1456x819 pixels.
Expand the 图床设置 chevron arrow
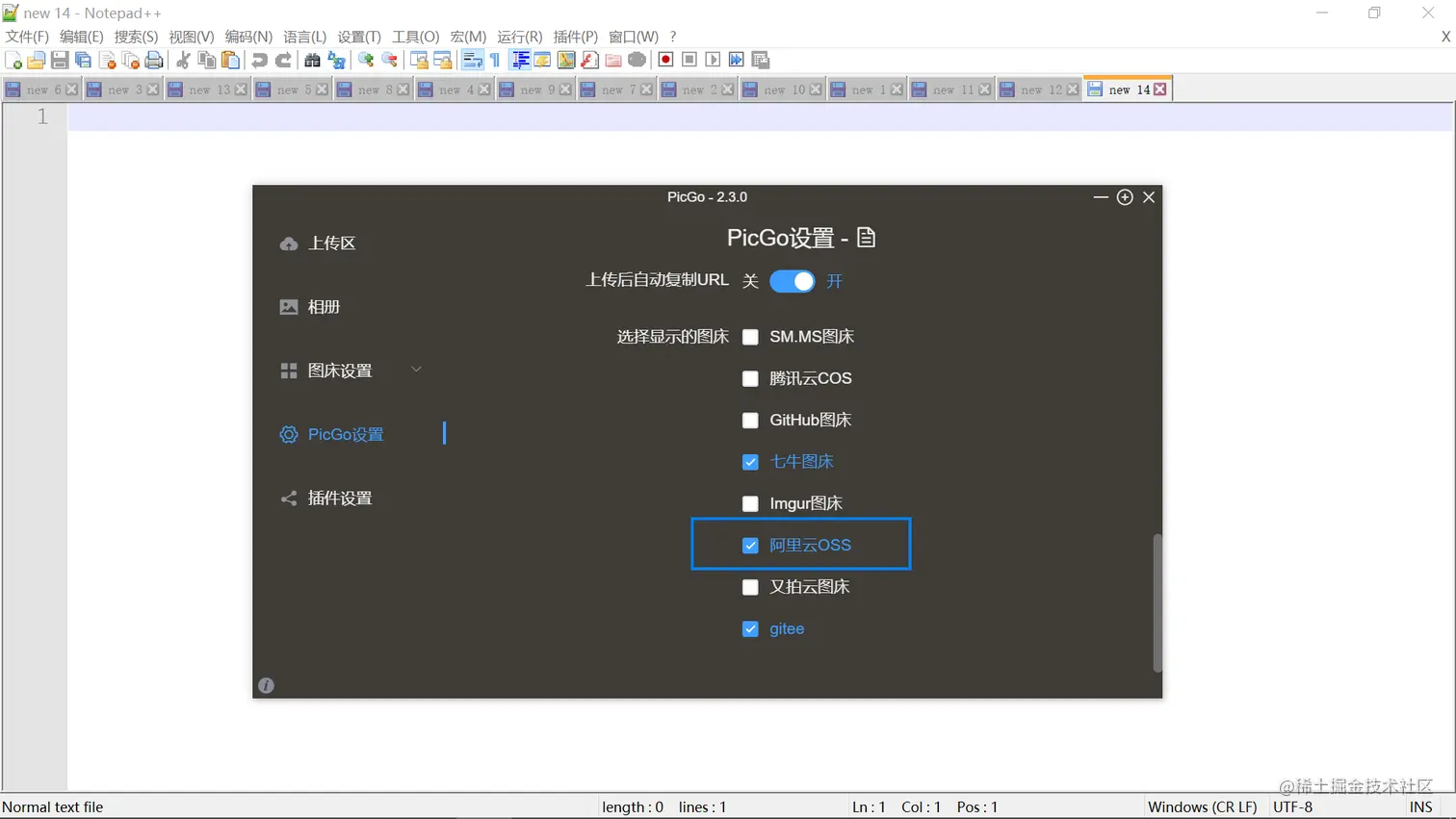tap(416, 369)
